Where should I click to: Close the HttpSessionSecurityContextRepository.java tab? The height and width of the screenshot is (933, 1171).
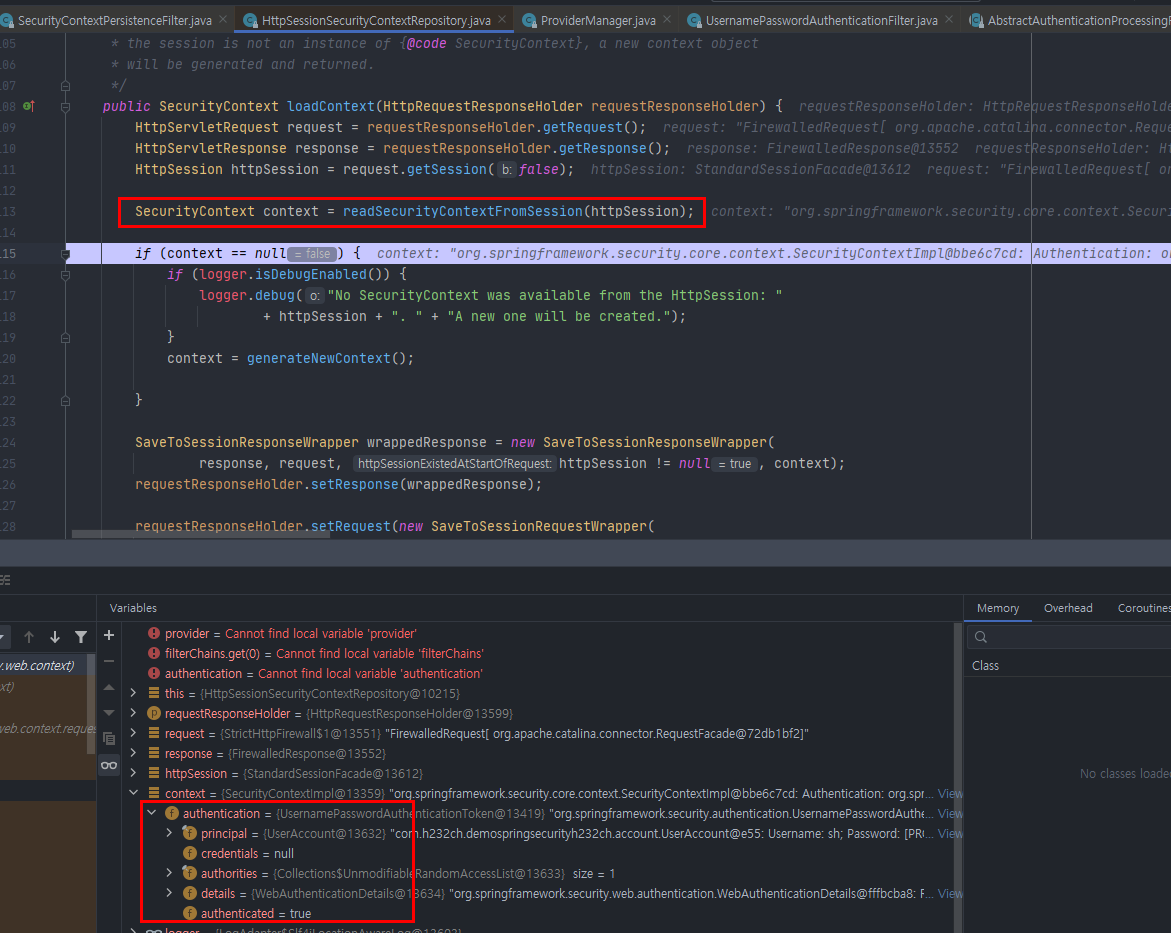coord(502,19)
